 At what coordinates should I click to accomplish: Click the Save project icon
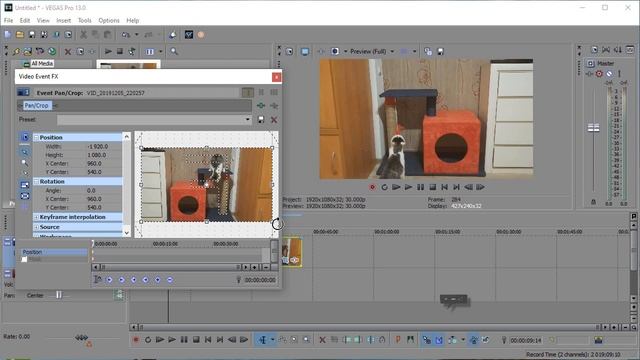coord(32,35)
